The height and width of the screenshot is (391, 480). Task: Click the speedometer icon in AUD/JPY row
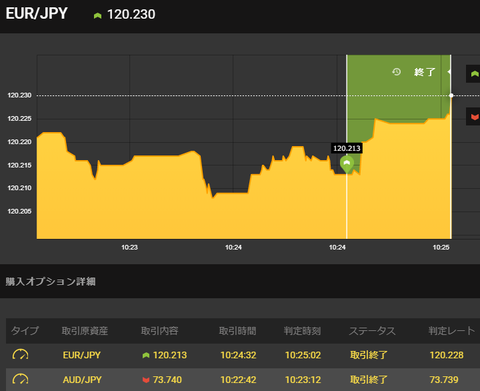(20, 379)
